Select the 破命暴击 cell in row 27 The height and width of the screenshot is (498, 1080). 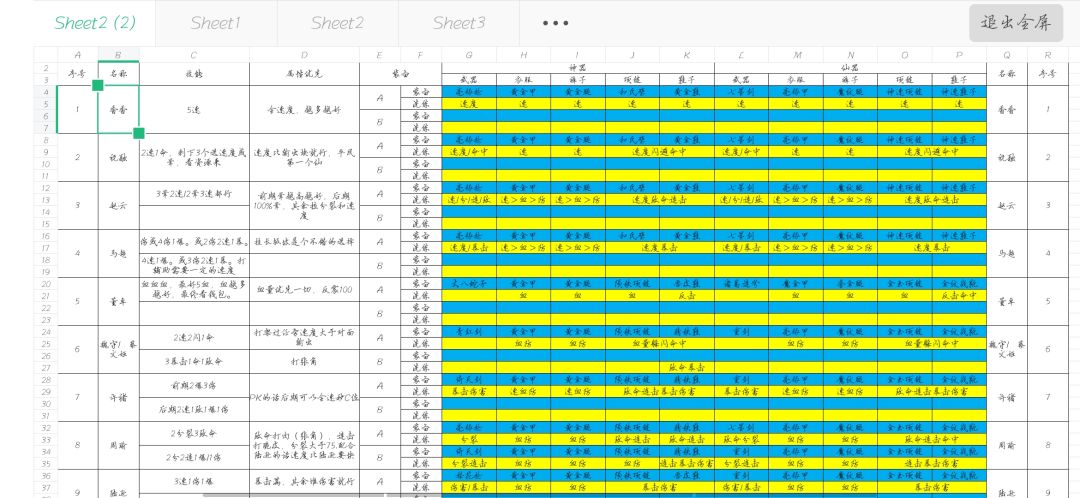coord(687,367)
